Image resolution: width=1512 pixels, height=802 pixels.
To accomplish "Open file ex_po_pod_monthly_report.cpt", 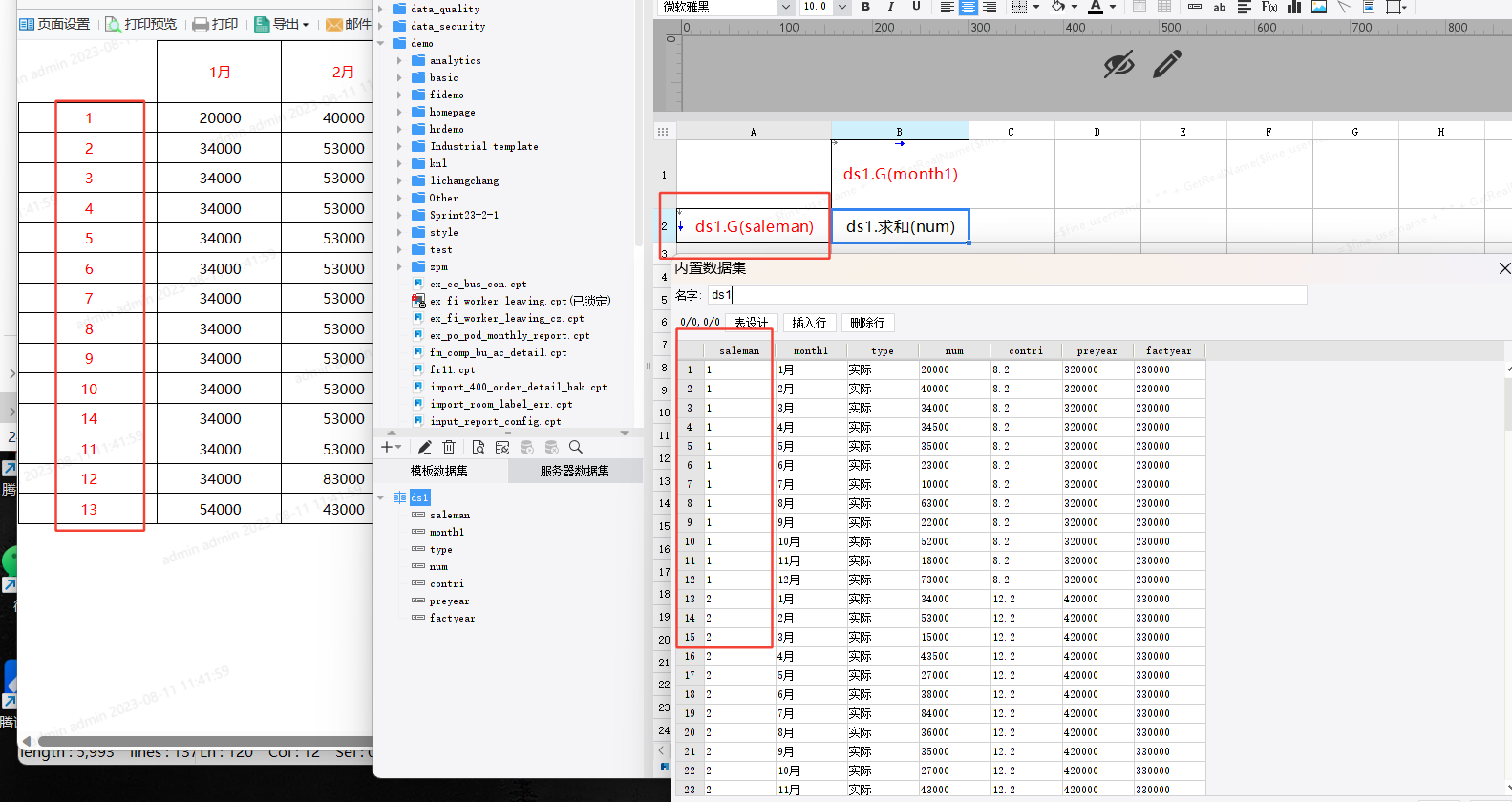I will [509, 335].
